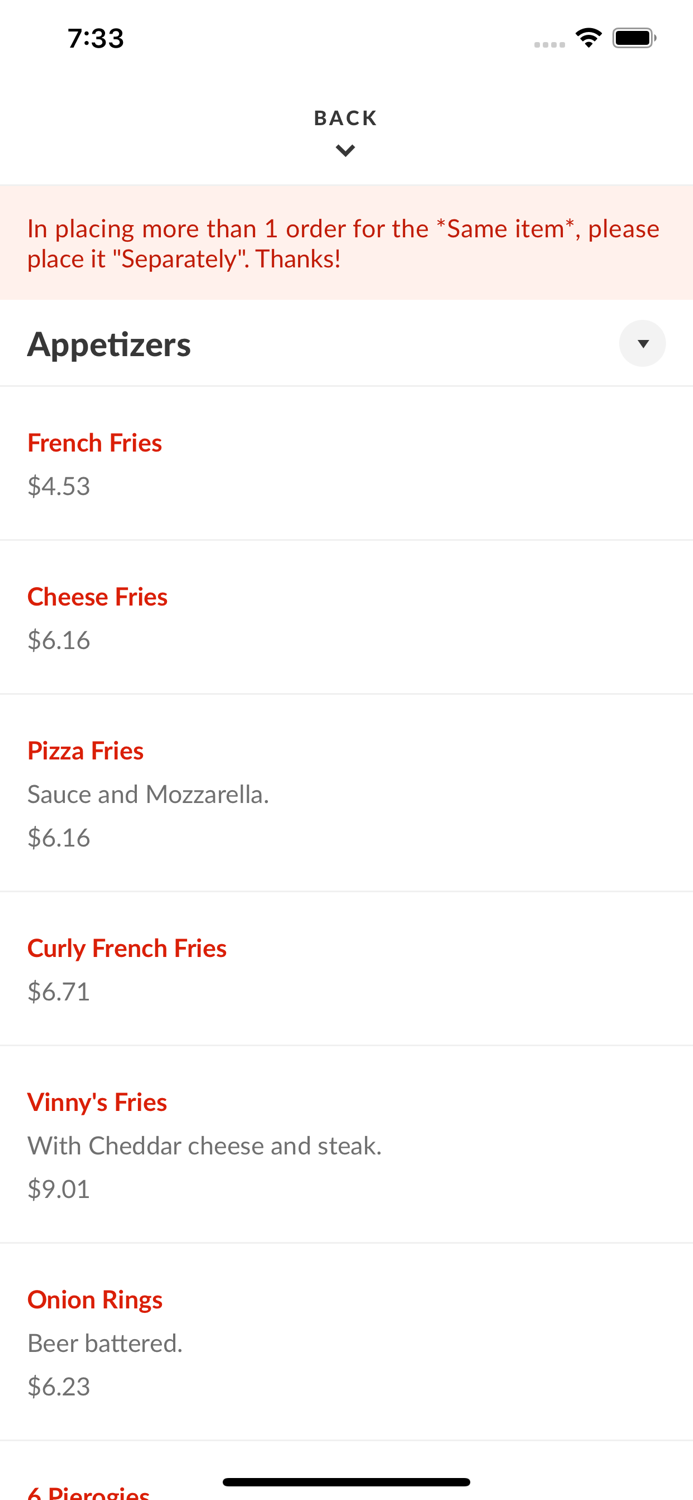The height and width of the screenshot is (1500, 693).
Task: Tap the home indicator bar
Action: pyautogui.click(x=346, y=1481)
